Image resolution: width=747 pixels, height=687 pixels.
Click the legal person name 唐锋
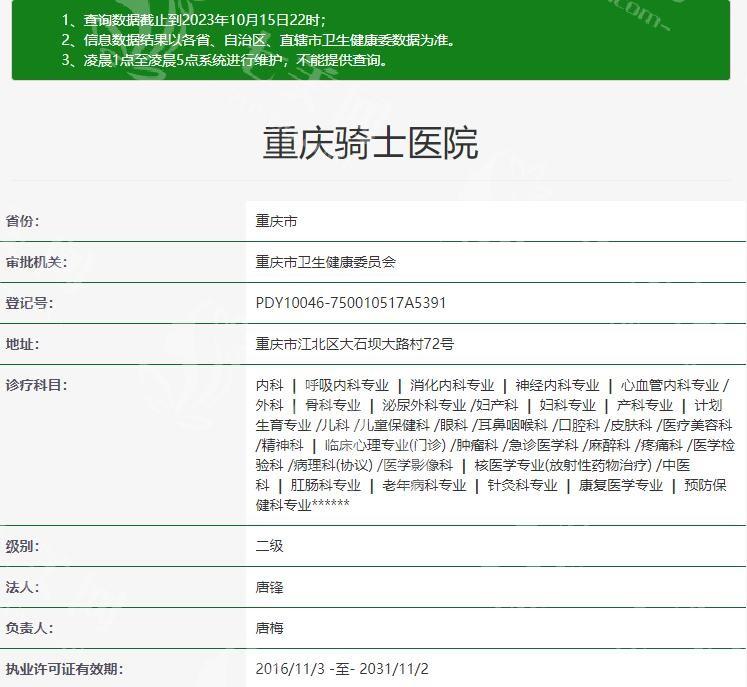270,587
